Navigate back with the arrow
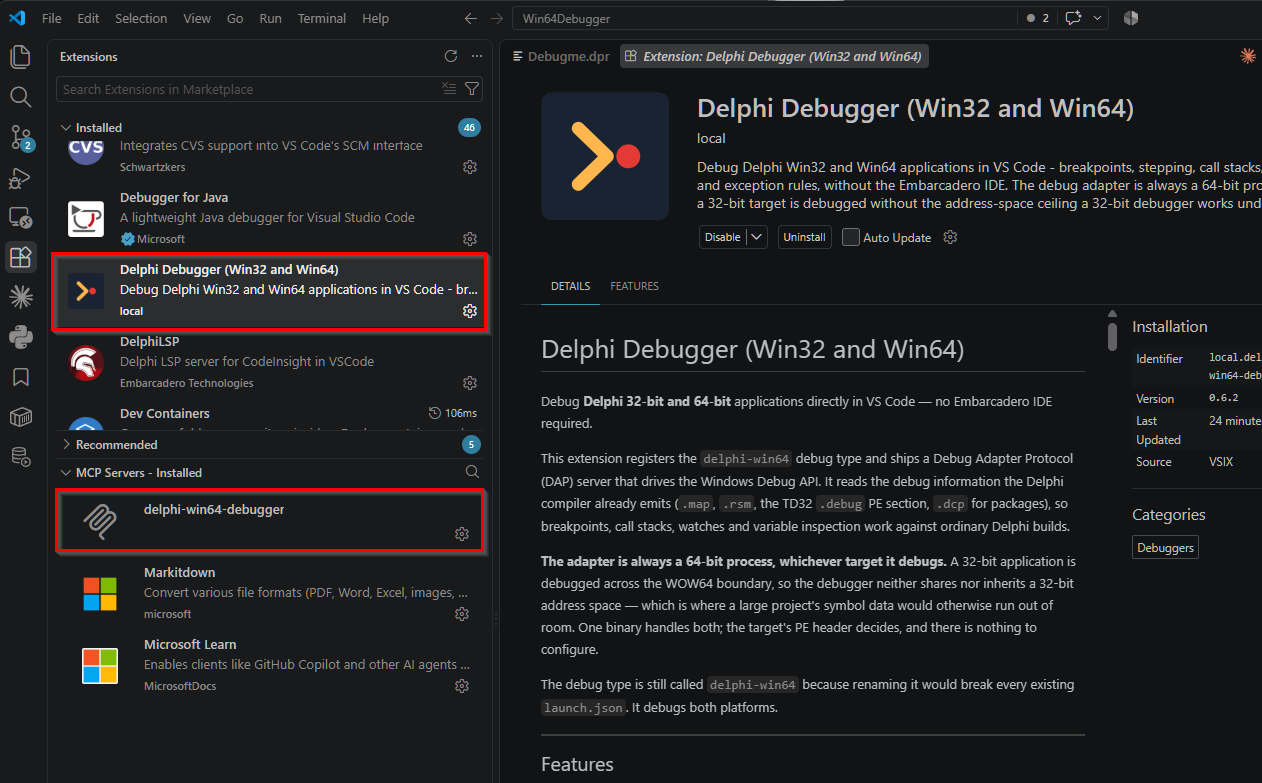 [471, 18]
